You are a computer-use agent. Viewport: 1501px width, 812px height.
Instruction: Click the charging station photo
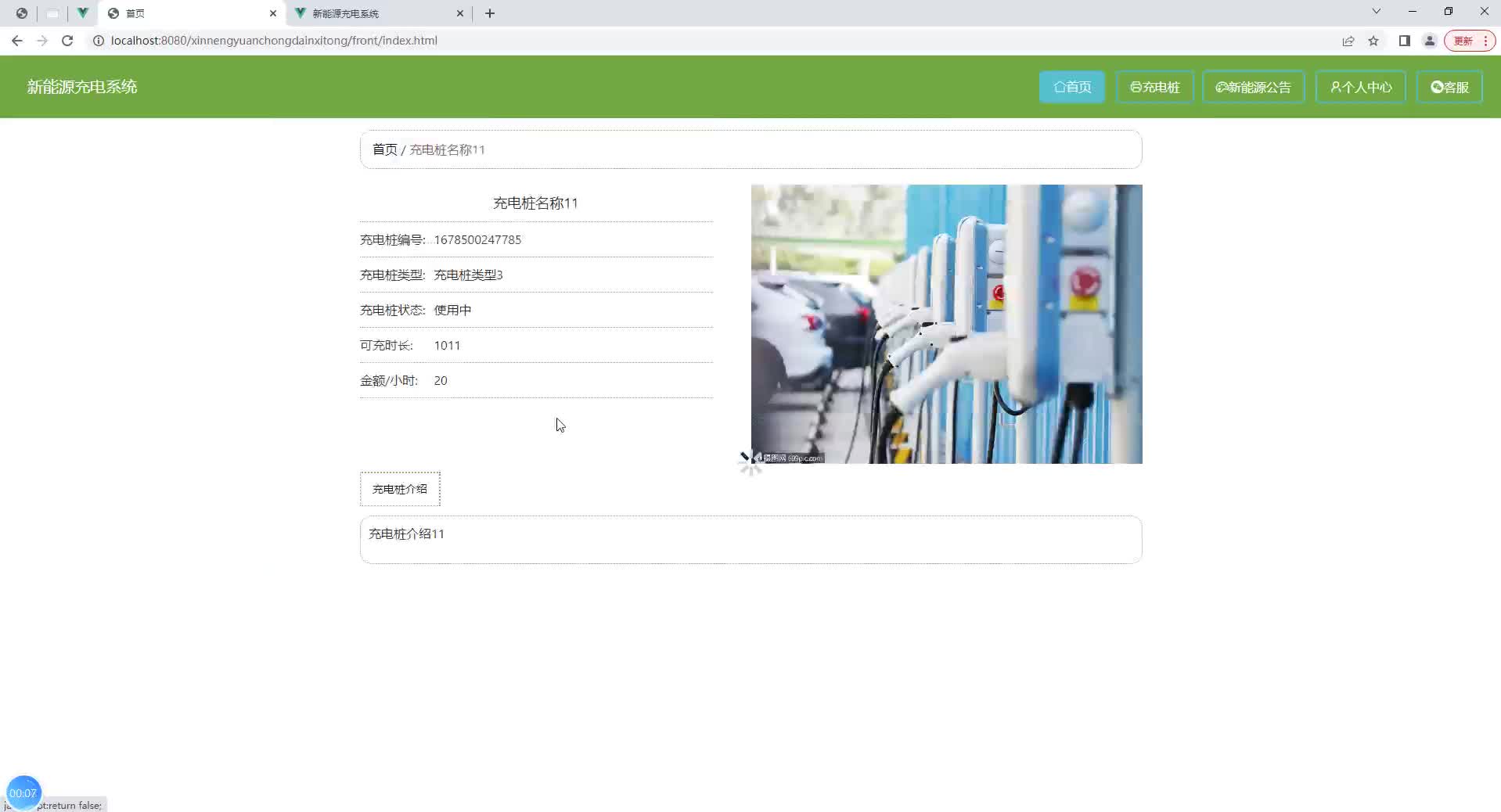pos(946,324)
